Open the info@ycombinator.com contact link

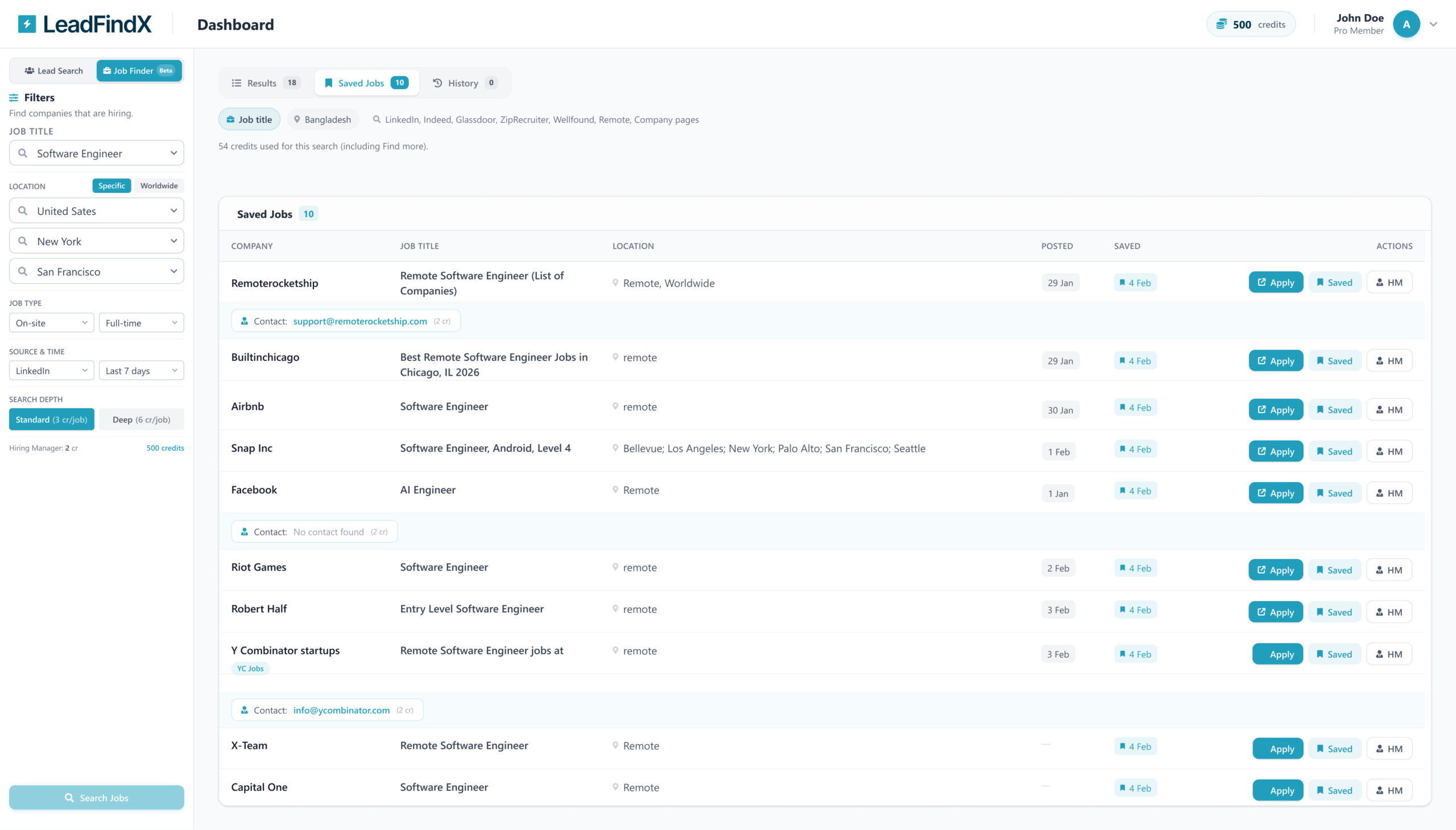pos(341,709)
